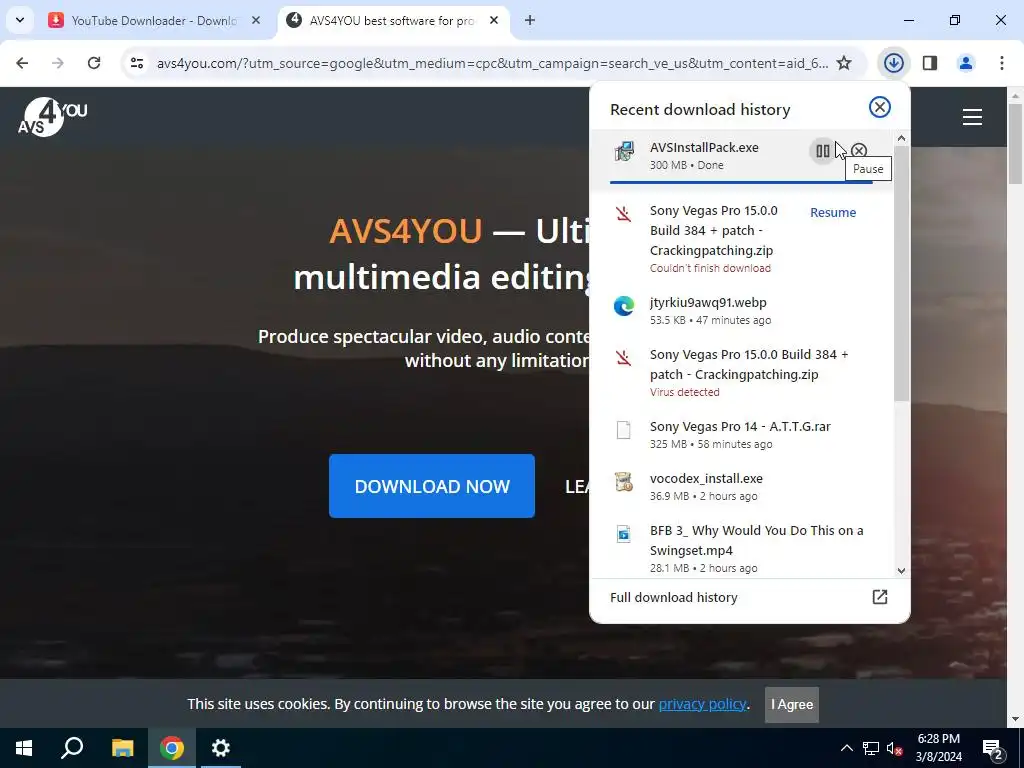Open Settings from the taskbar
Screen dimensions: 1024x768
click(221, 748)
